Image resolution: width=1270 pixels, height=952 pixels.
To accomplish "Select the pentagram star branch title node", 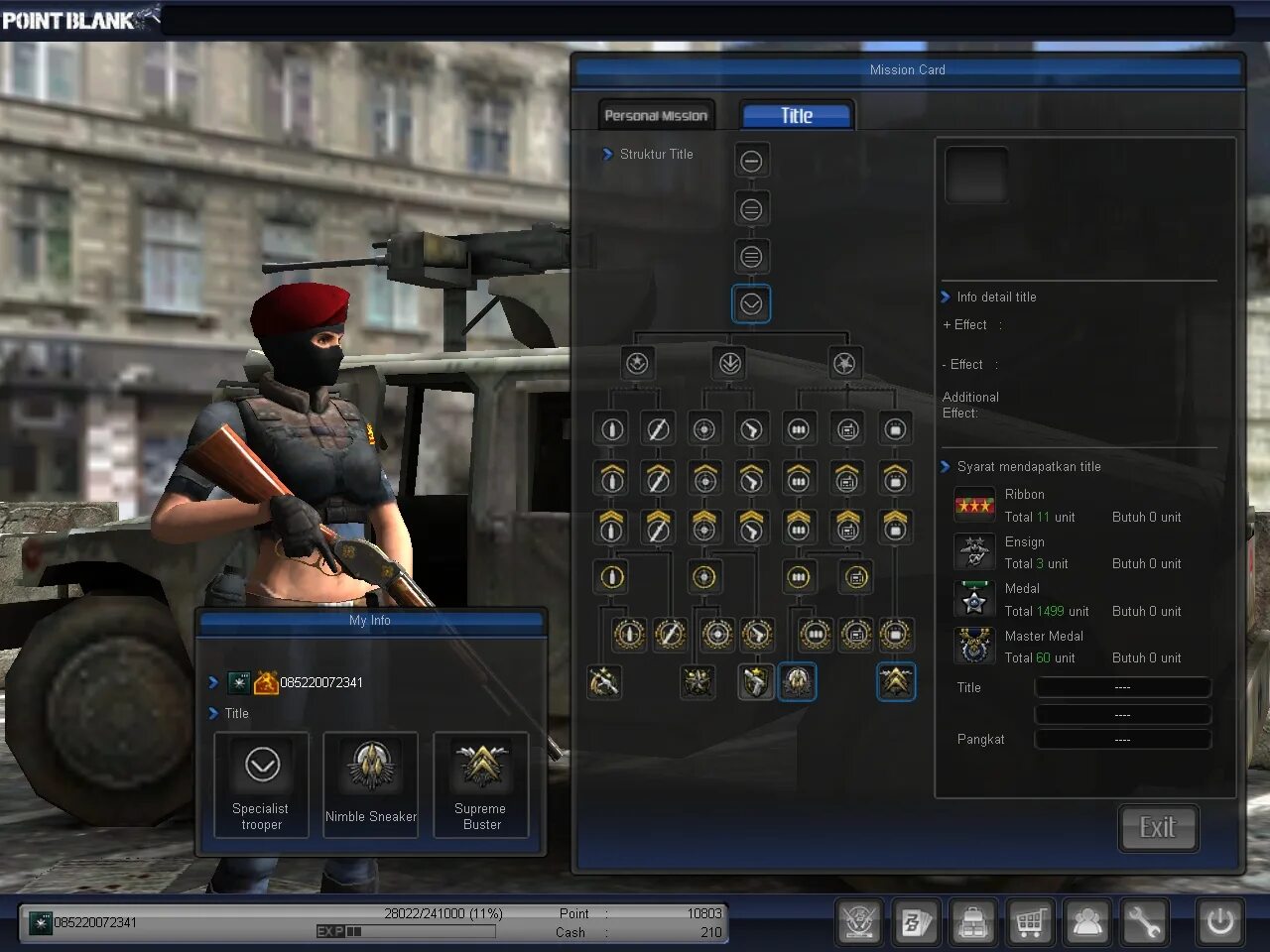I will [x=844, y=363].
